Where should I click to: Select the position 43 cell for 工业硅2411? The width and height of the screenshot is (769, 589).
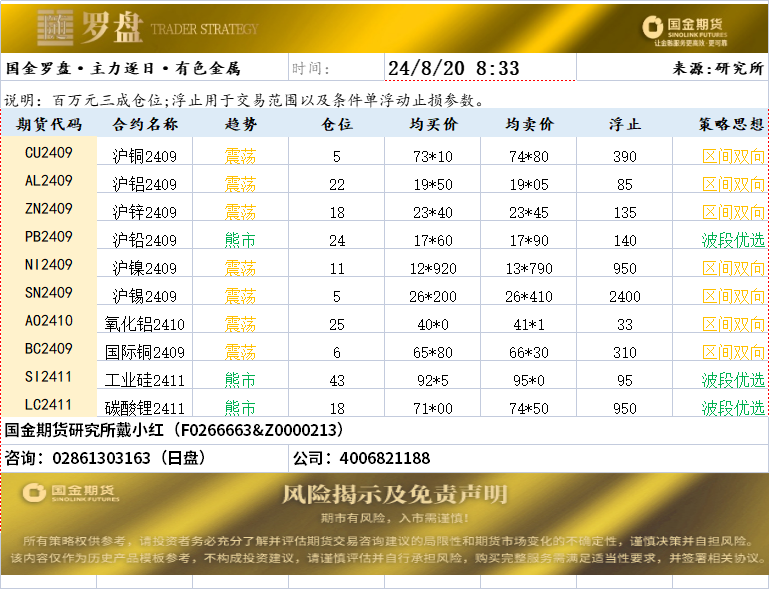[x=336, y=375]
